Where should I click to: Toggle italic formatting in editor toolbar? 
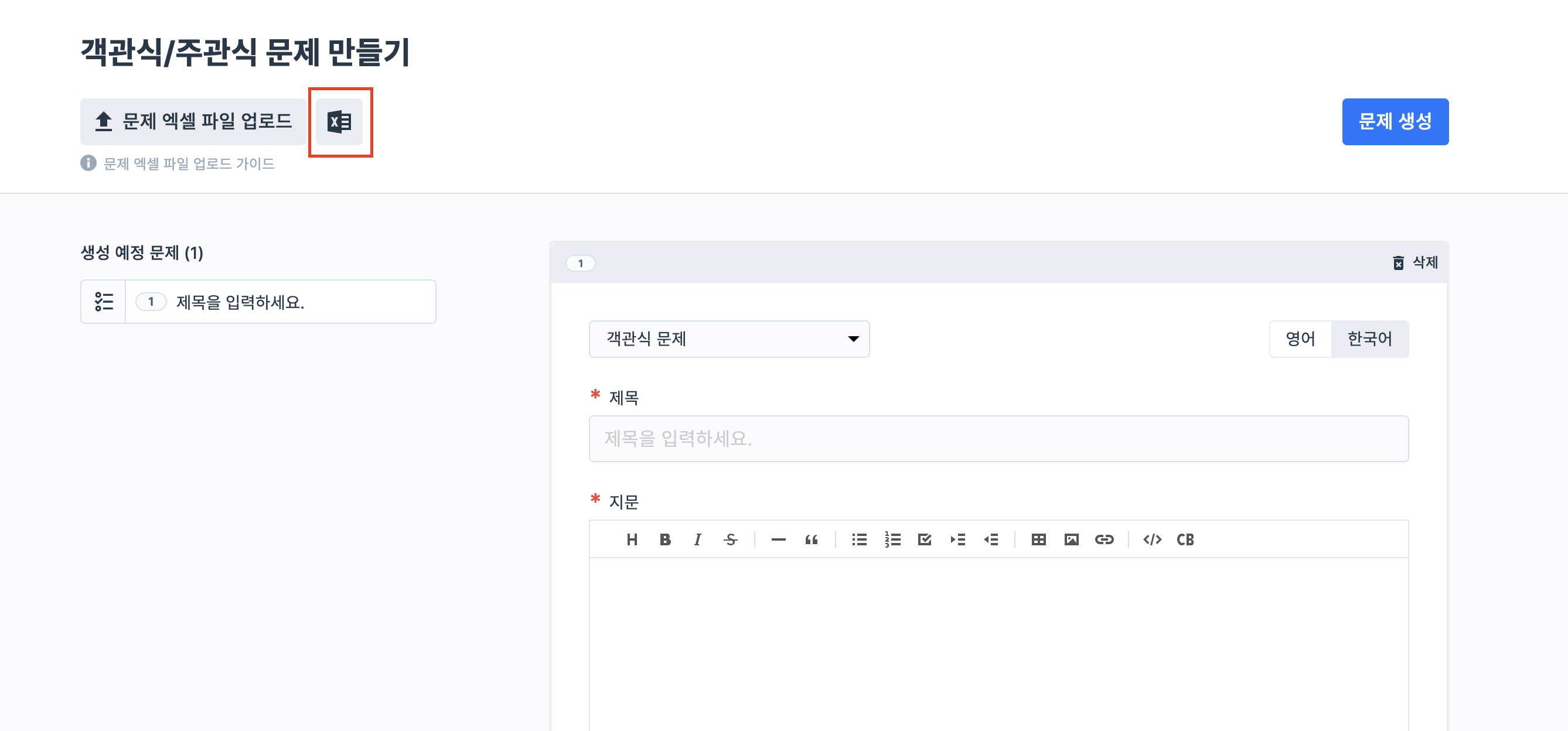697,539
